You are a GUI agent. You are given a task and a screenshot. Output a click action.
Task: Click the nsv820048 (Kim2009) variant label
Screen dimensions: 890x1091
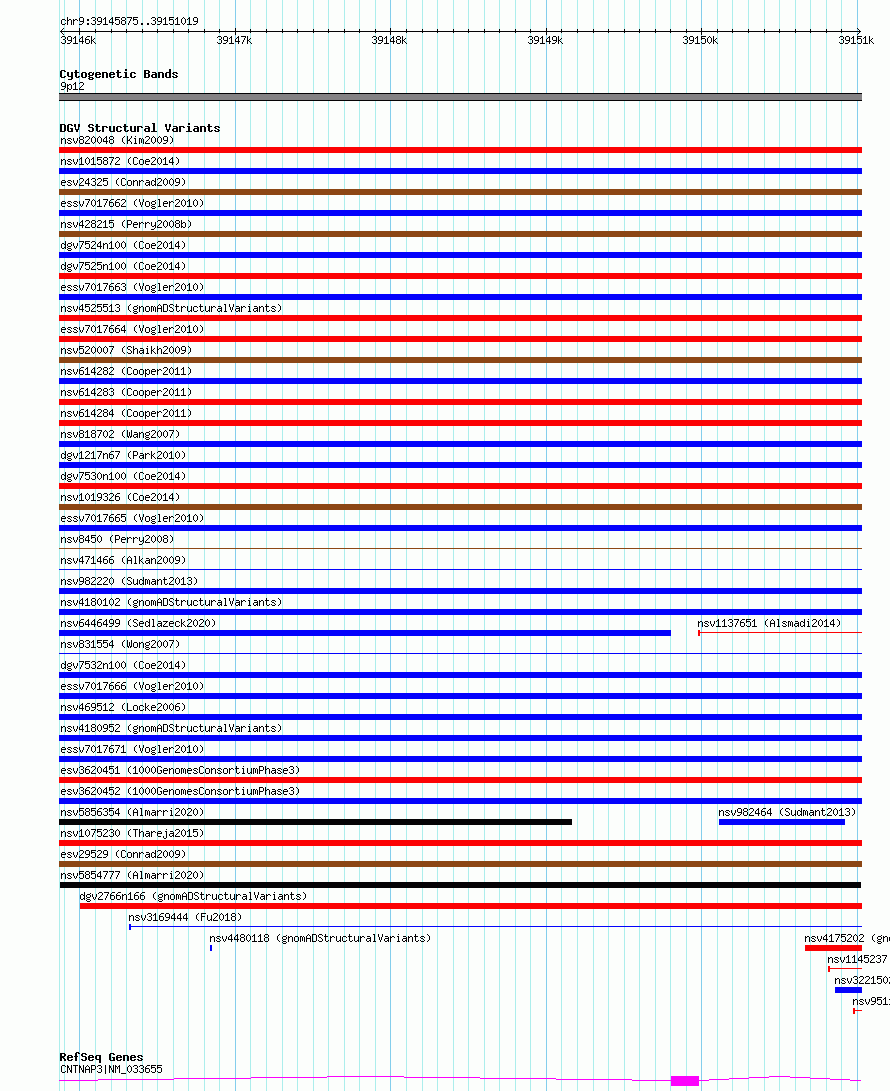117,141
